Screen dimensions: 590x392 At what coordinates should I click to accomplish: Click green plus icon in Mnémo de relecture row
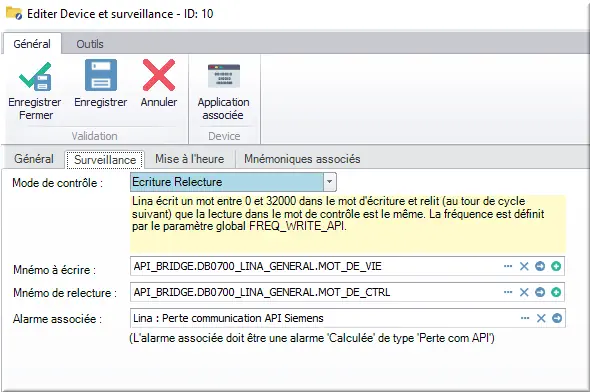[556, 292]
